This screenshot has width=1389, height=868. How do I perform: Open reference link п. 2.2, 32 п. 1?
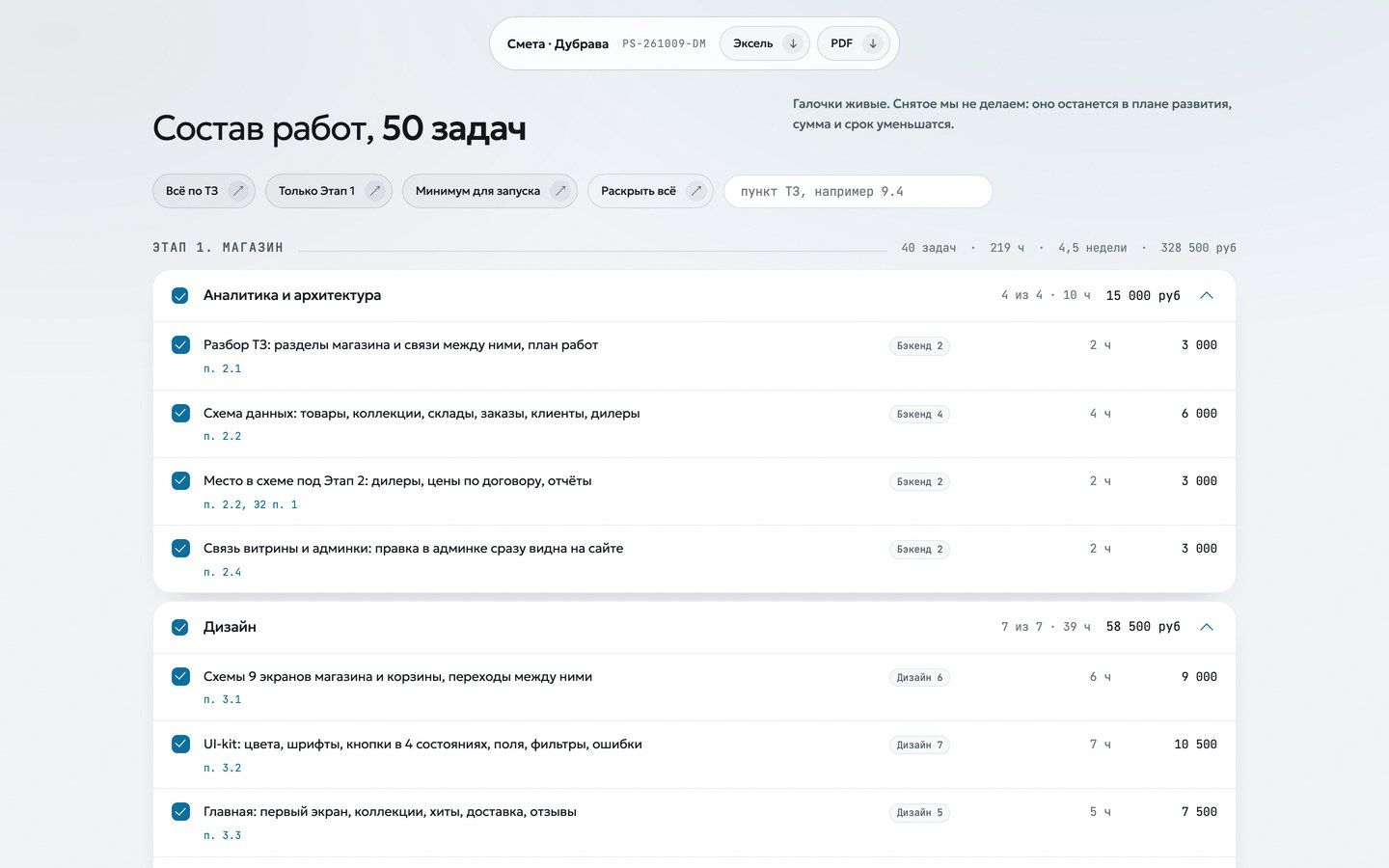click(x=251, y=504)
